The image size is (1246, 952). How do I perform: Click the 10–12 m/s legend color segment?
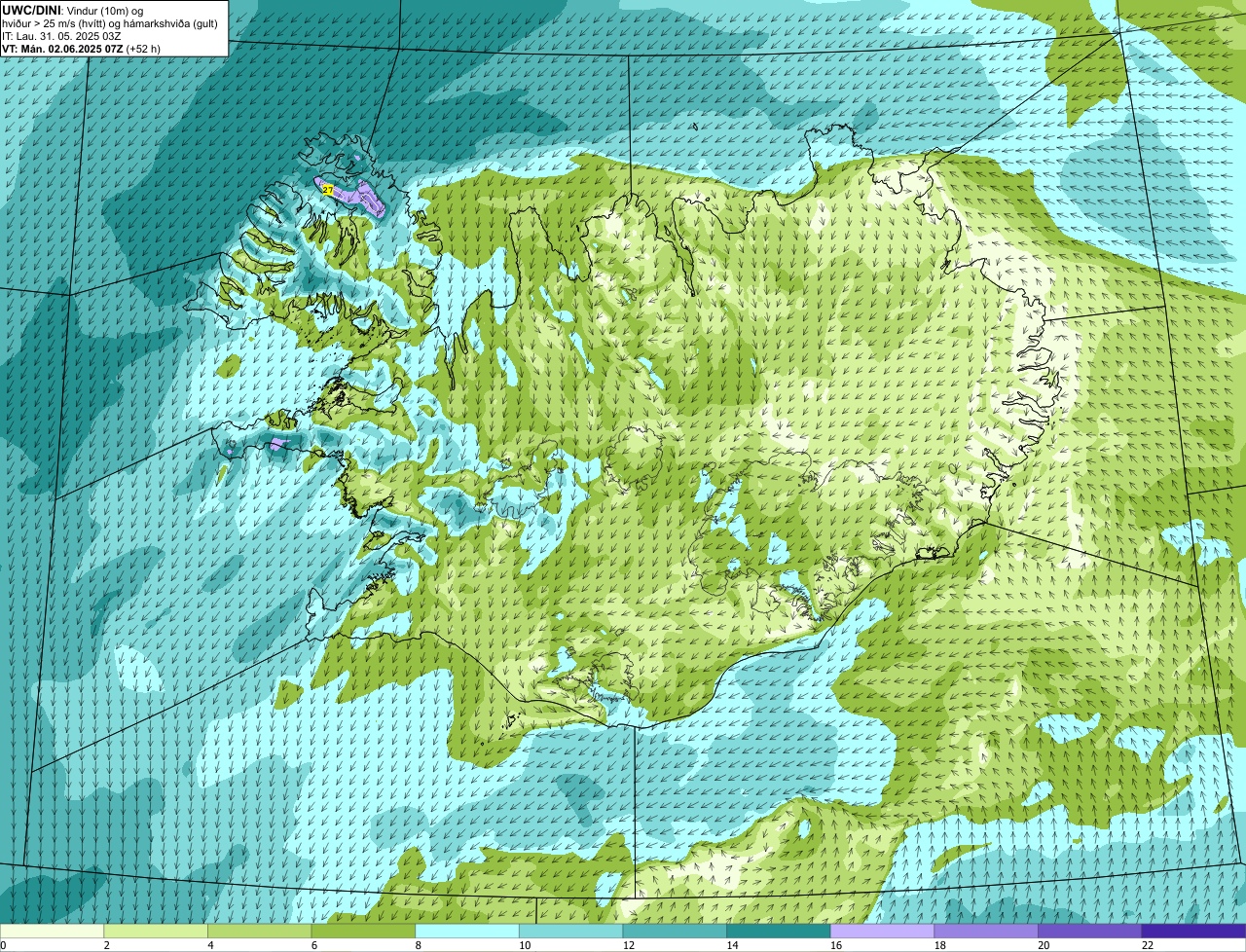click(x=570, y=932)
